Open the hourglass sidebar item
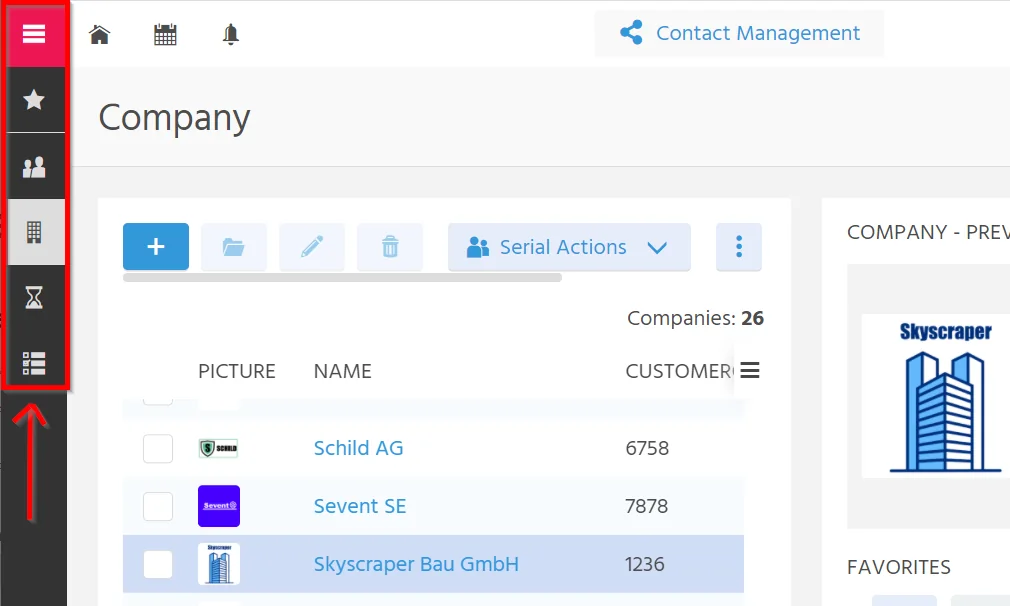Viewport: 1010px width, 606px height. pyautogui.click(x=34, y=298)
